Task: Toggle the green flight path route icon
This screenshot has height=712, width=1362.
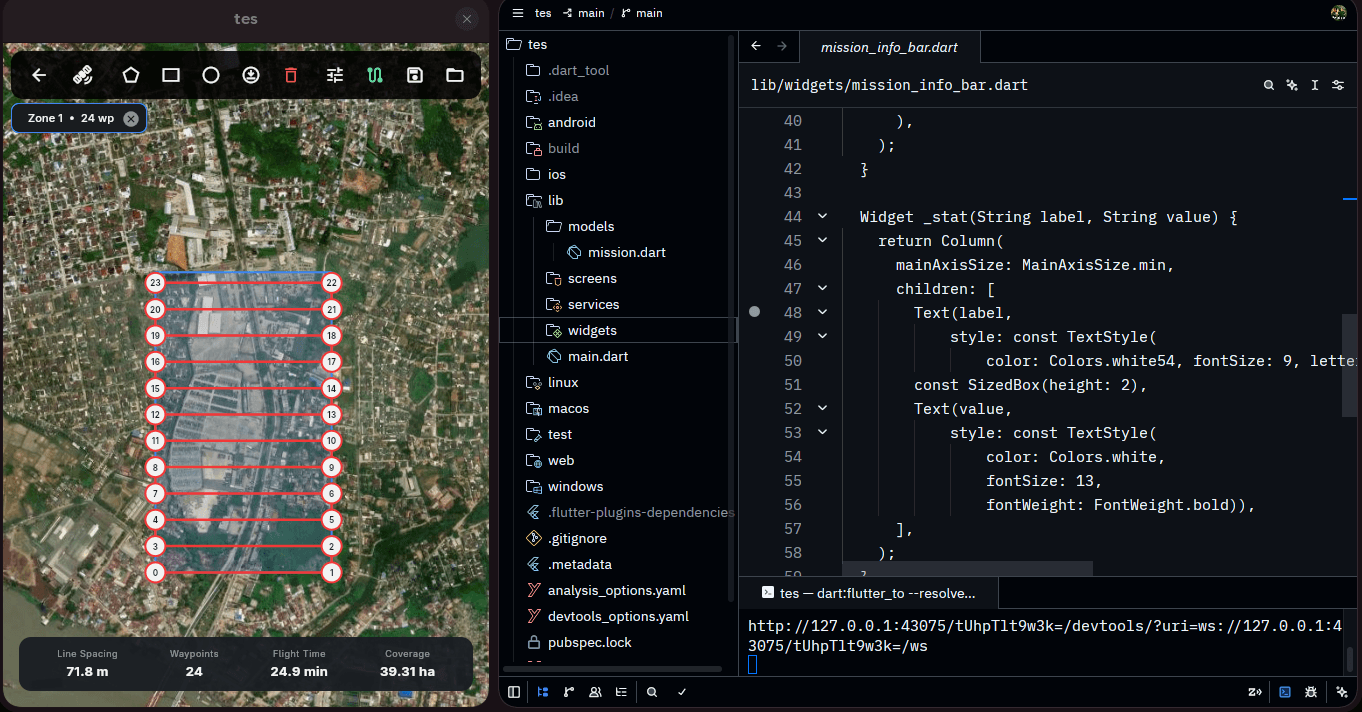Action: coord(375,75)
